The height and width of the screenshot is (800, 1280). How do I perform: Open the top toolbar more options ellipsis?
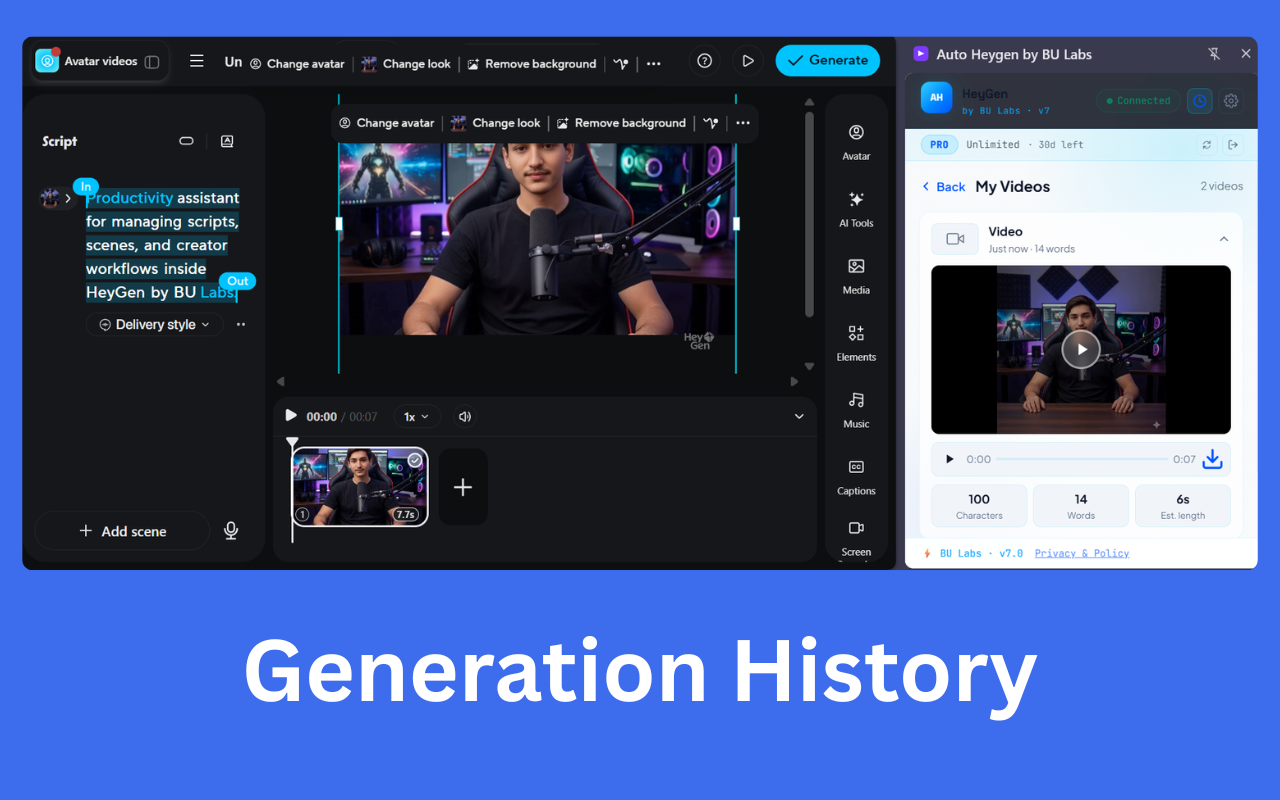654,63
